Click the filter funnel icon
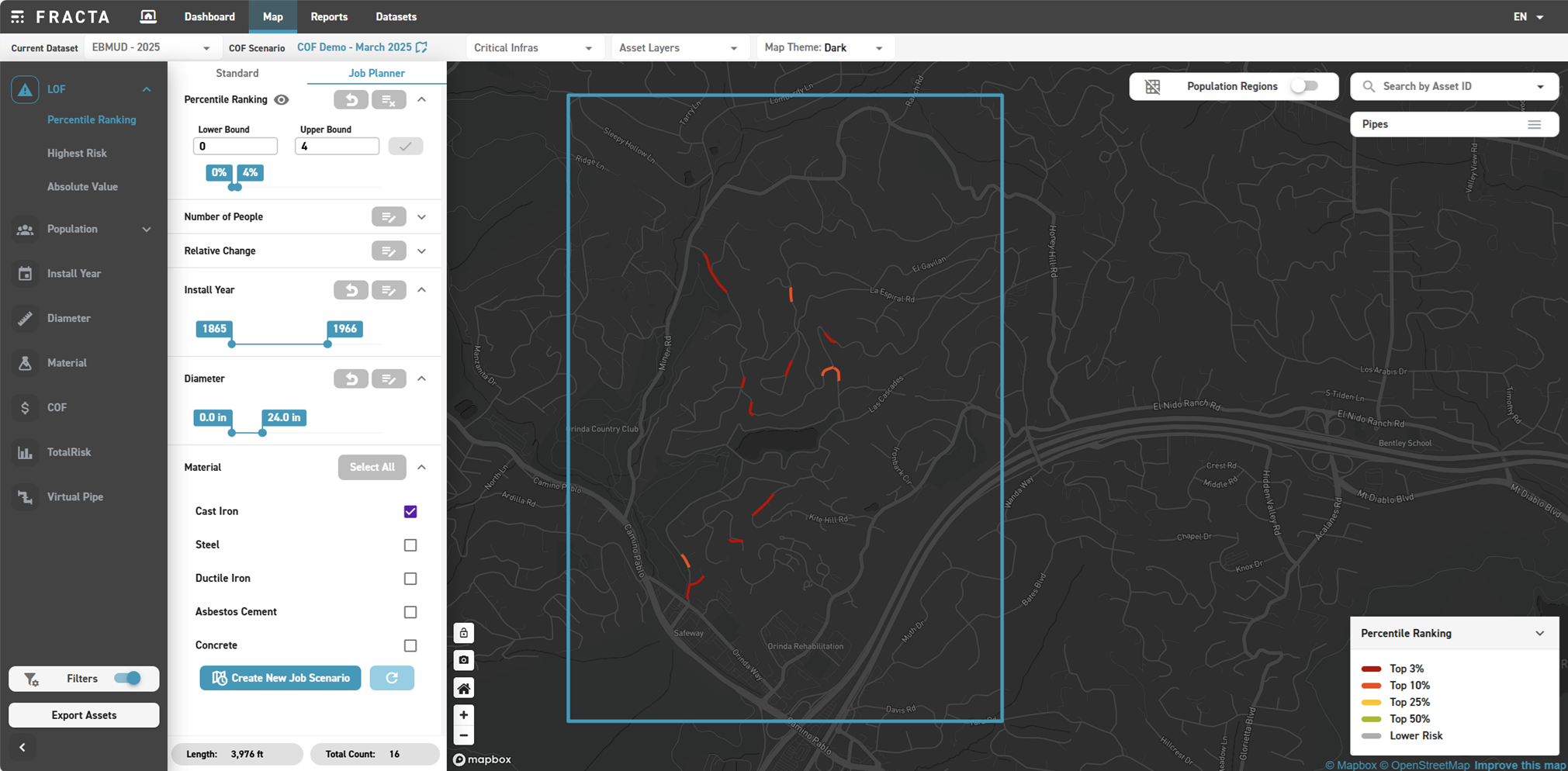1568x771 pixels. pyautogui.click(x=31, y=679)
